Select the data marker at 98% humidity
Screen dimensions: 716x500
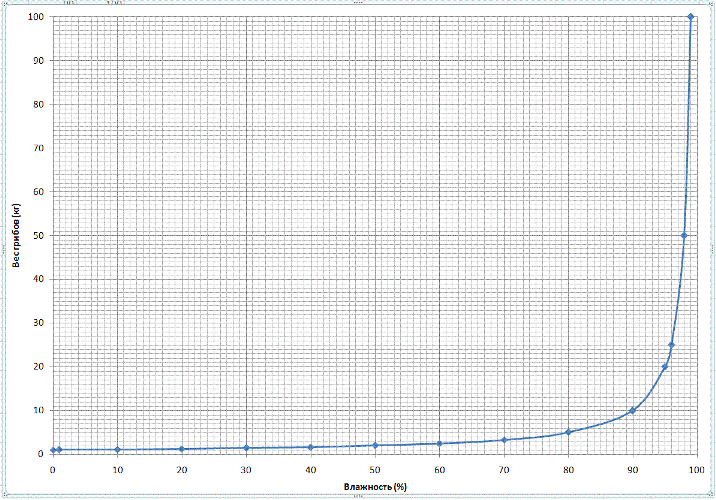coord(684,236)
